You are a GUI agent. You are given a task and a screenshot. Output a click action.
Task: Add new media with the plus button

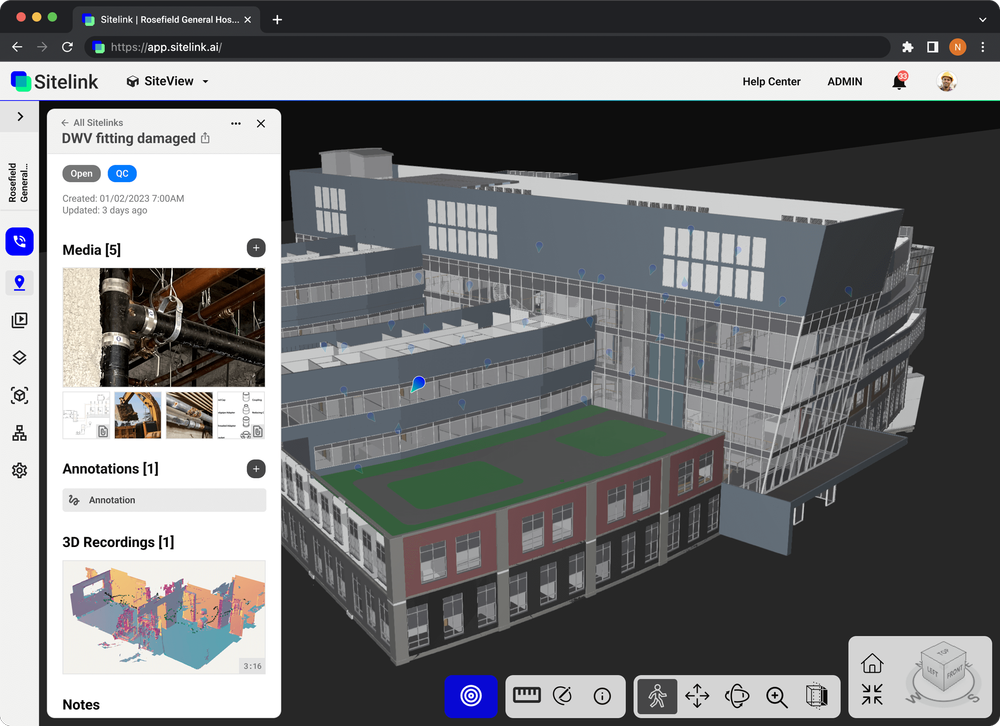point(256,247)
